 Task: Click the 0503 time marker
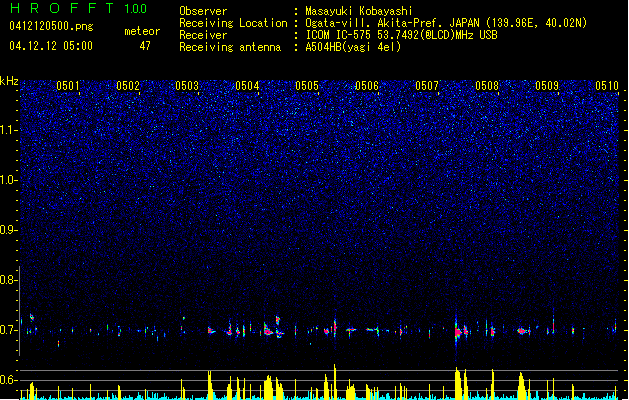(x=187, y=85)
